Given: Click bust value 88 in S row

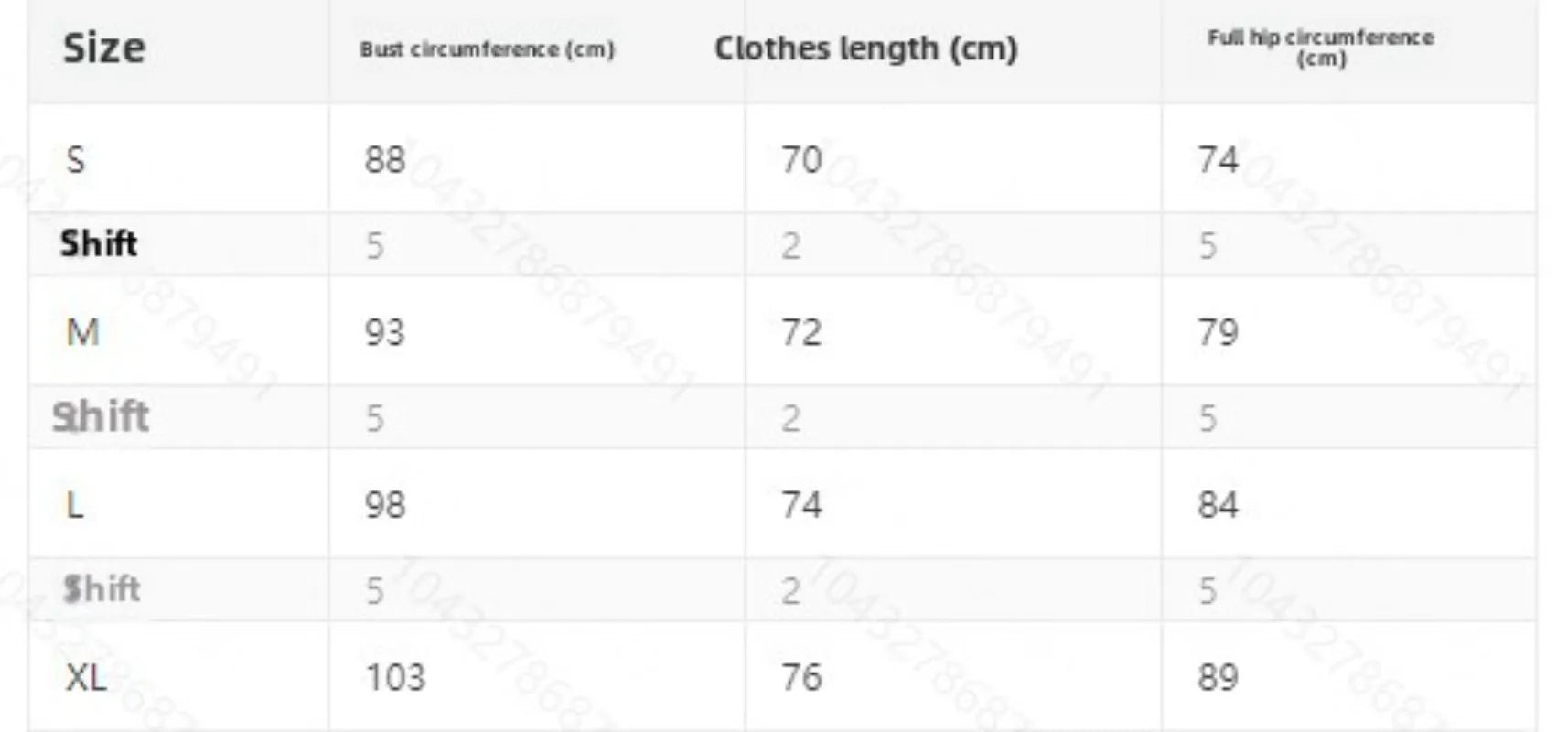Looking at the screenshot, I should [384, 160].
